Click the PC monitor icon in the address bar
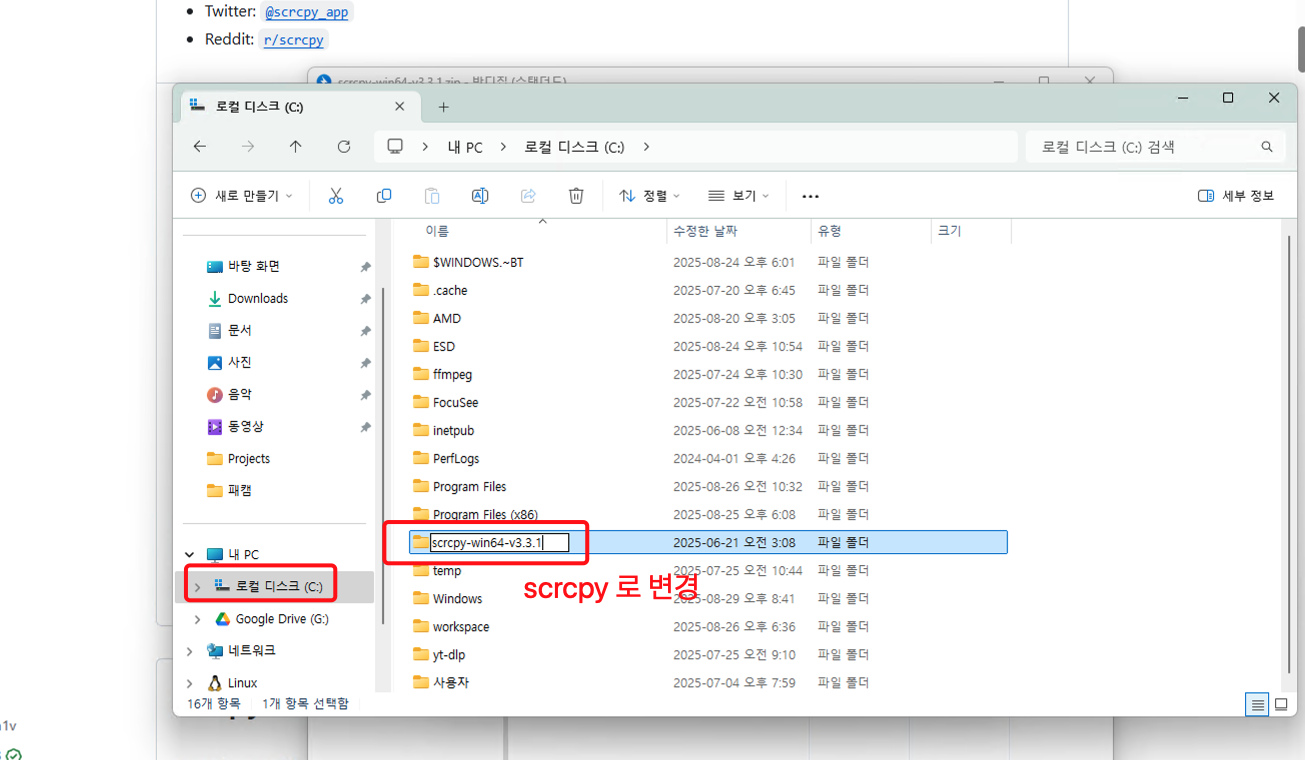Screen dimensions: 1305x760 click(x=395, y=147)
